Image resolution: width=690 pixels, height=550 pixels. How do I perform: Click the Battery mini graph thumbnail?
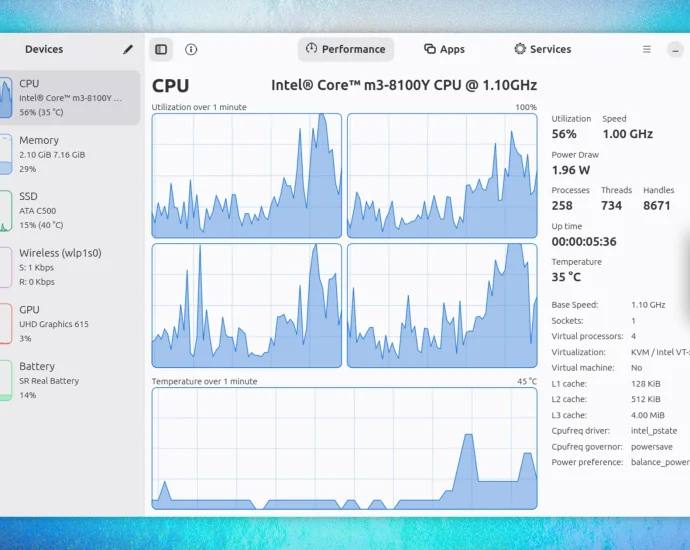click(6, 381)
